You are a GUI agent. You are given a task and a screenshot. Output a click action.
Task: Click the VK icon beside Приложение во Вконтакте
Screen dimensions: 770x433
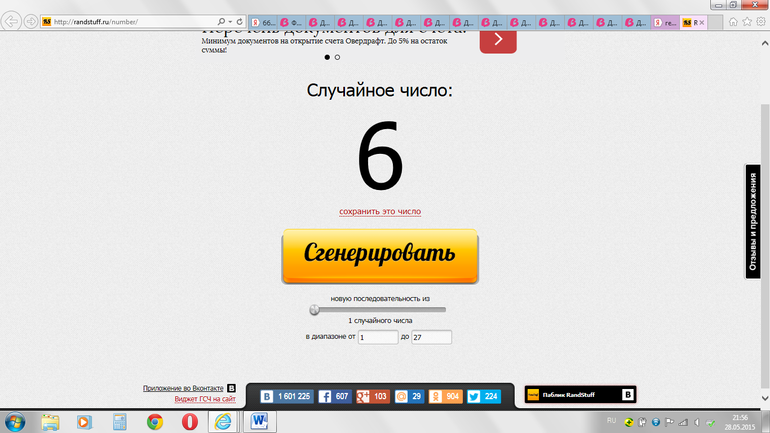tap(231, 388)
